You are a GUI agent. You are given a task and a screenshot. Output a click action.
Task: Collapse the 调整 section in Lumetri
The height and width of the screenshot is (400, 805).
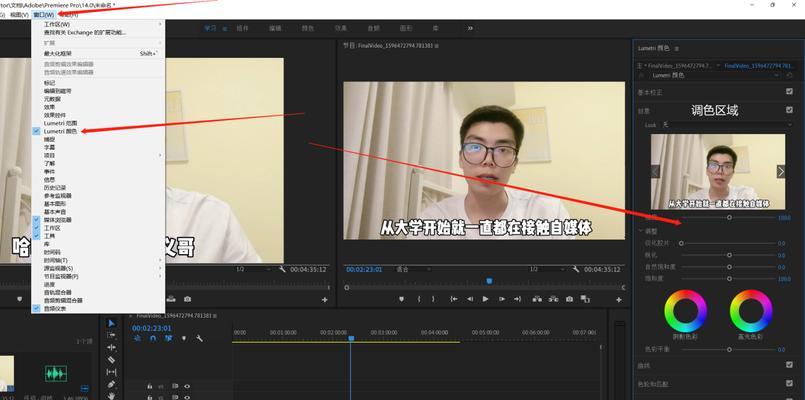641,232
